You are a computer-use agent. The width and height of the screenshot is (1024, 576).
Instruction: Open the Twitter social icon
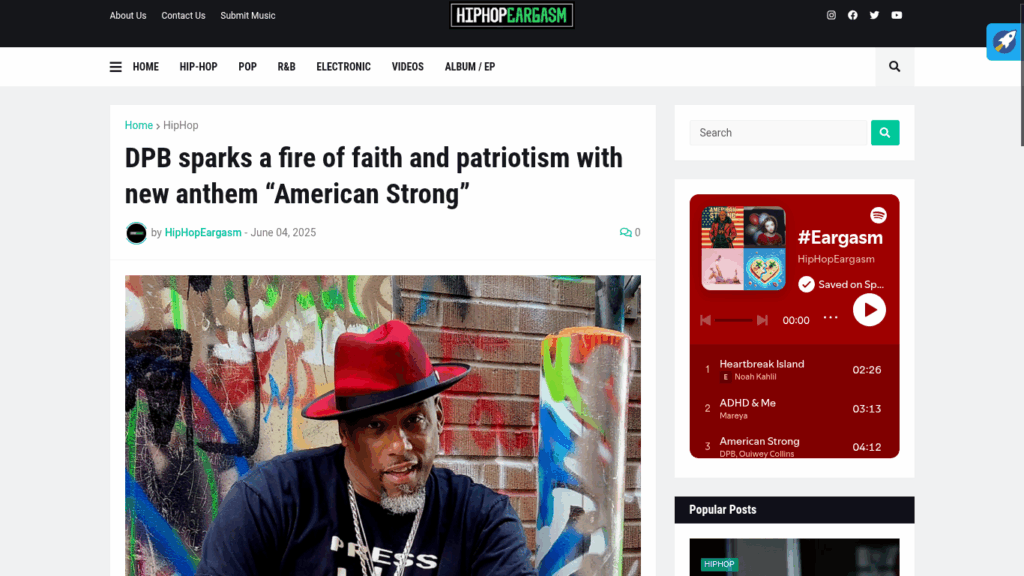[x=874, y=15]
